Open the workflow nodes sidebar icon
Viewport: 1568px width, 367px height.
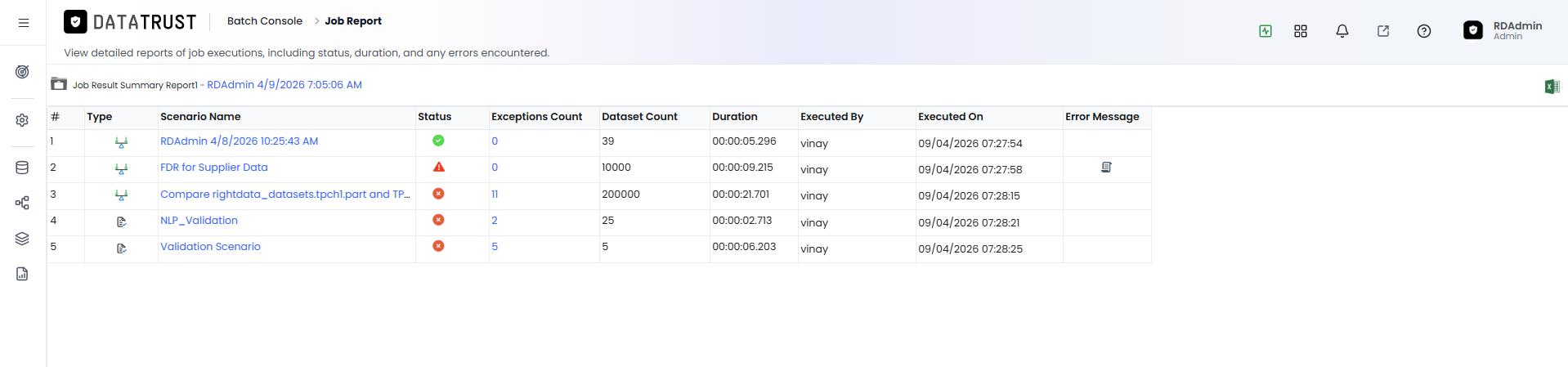22,203
